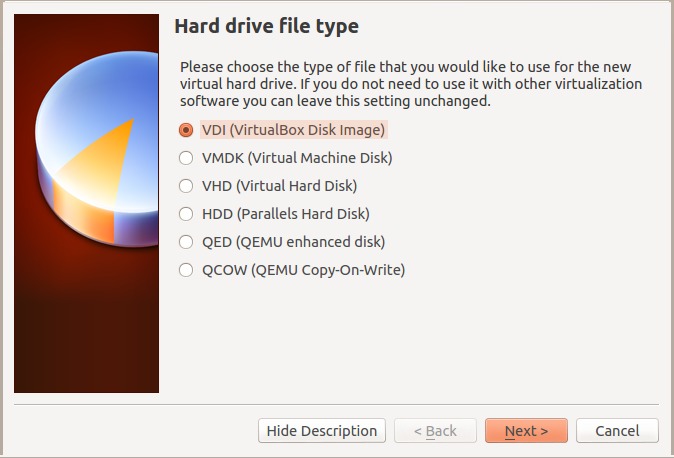Click the "Hard drive file type" heading

(x=266, y=25)
